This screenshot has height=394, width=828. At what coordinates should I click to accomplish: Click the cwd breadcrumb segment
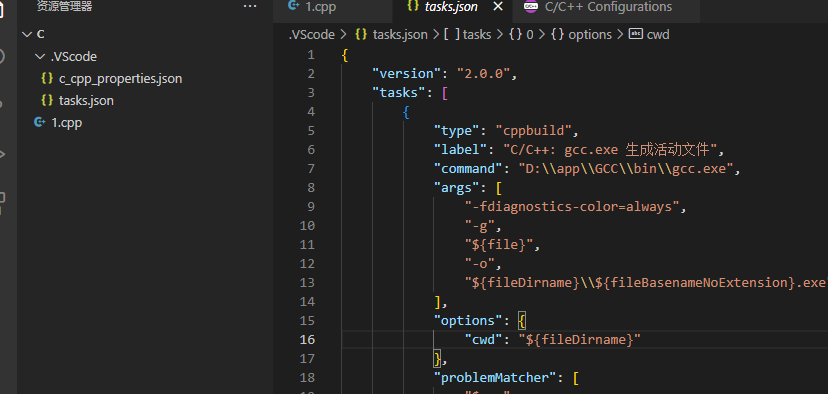(x=658, y=35)
